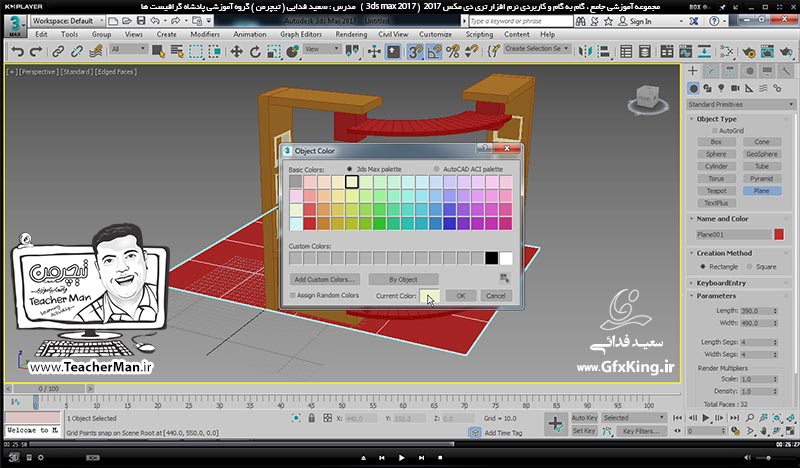The height and width of the screenshot is (468, 800).
Task: Activate Select and Scale tool
Action: click(x=274, y=52)
